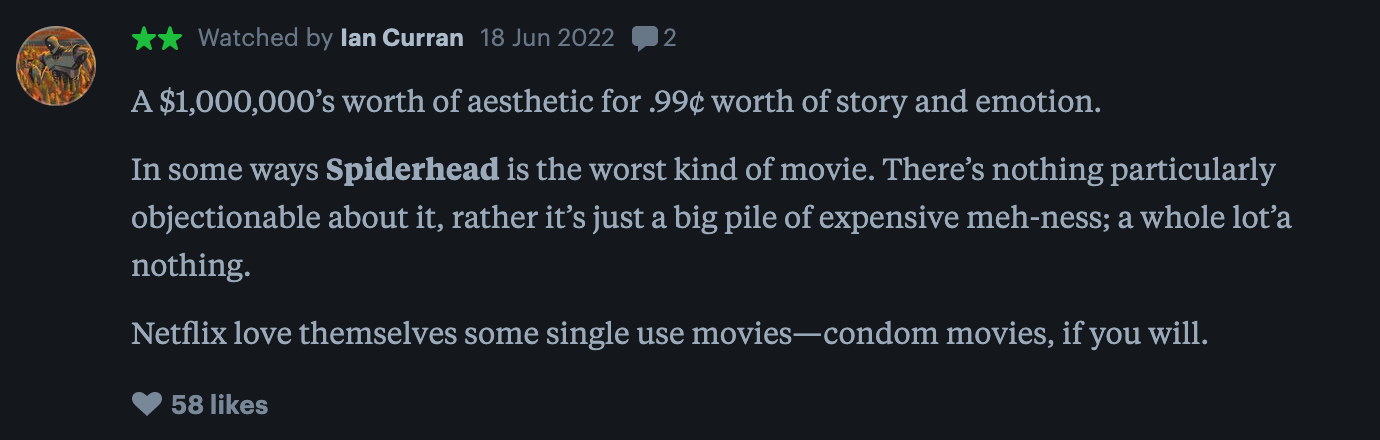This screenshot has height=440, width=1380.
Task: View the 58 likes list
Action: [219, 404]
